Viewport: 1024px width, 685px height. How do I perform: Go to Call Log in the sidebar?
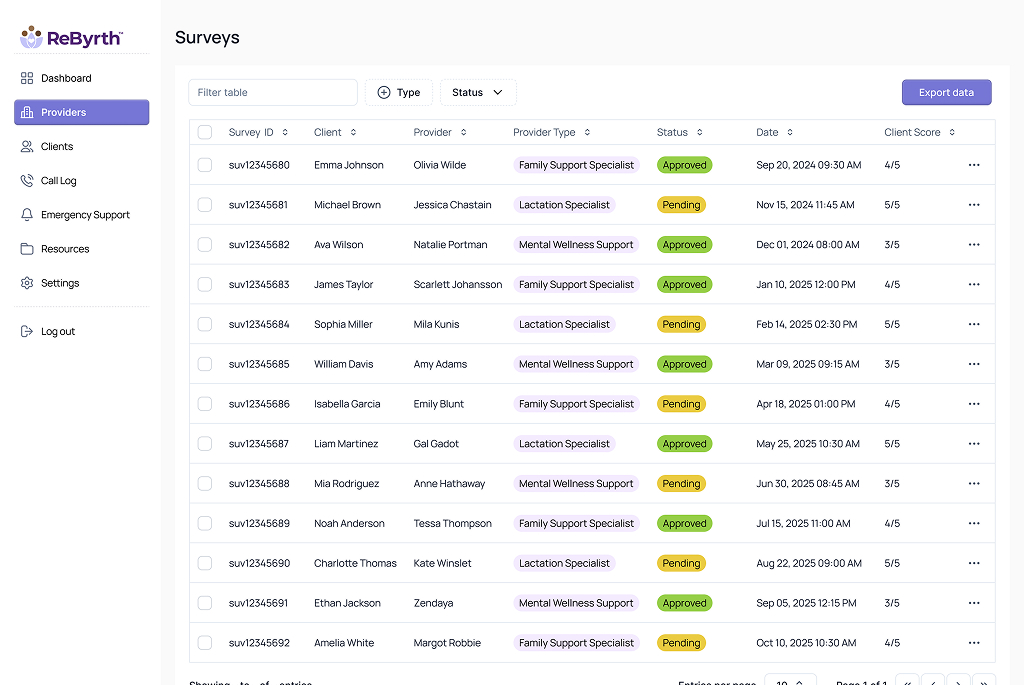click(x=59, y=181)
